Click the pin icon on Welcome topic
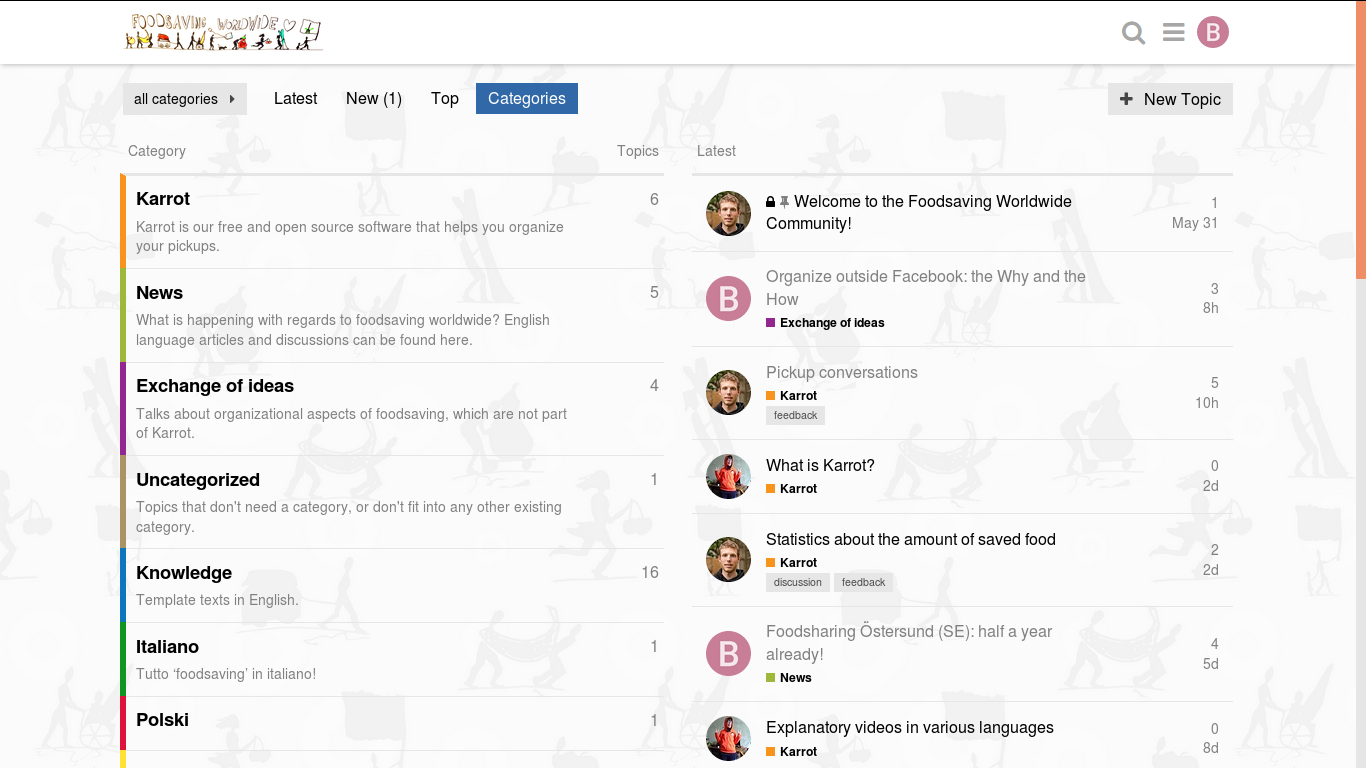Image resolution: width=1366 pixels, height=768 pixels. tap(784, 202)
